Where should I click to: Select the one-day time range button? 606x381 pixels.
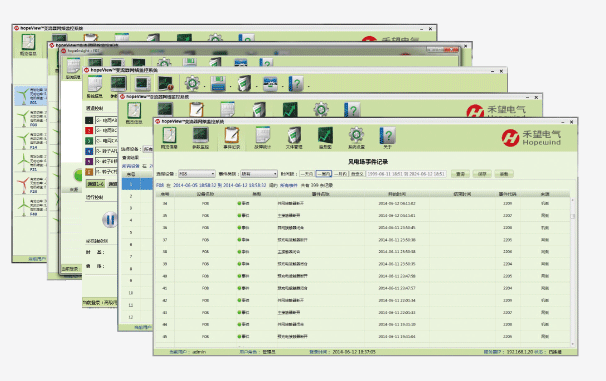307,174
